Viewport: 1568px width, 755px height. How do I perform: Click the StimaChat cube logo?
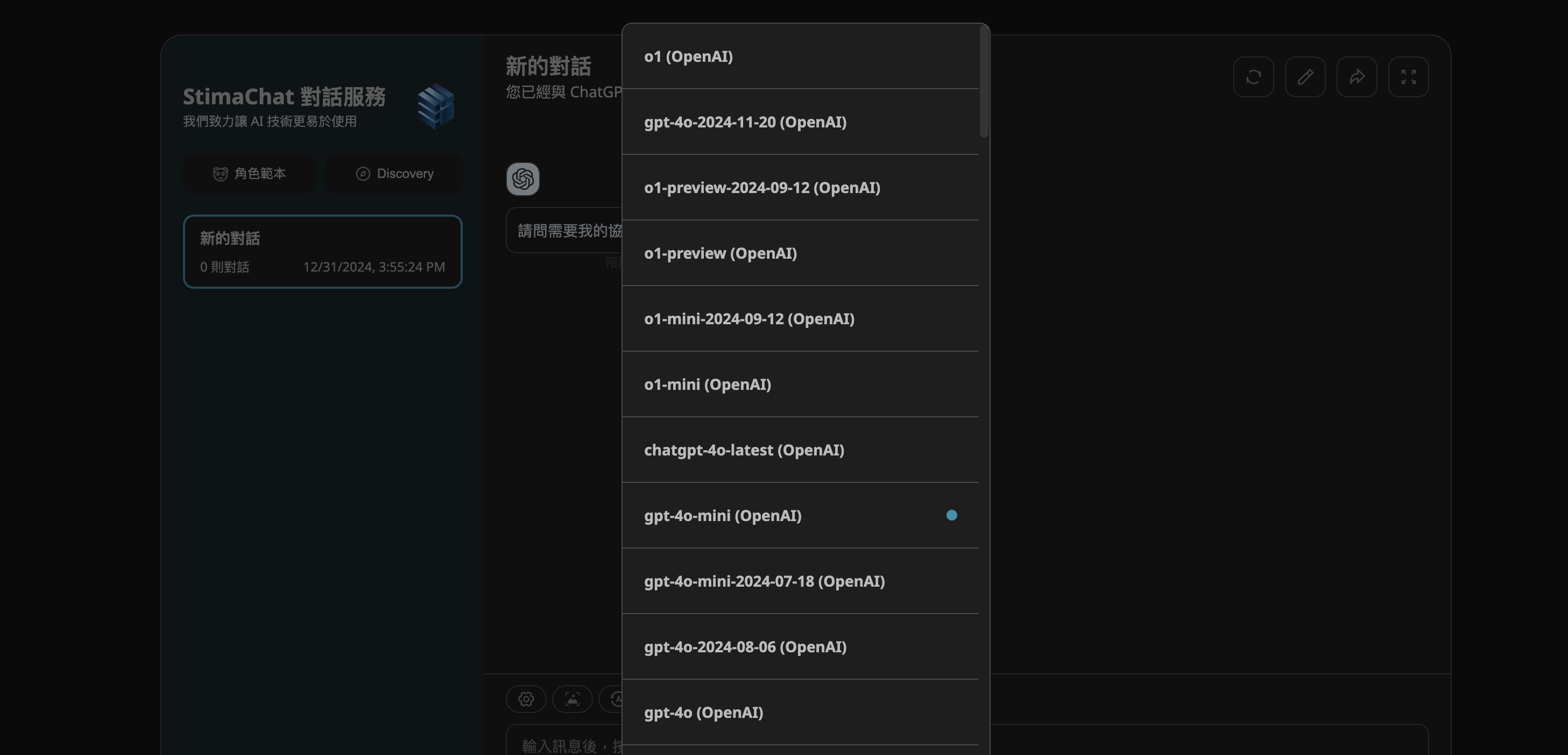coord(436,106)
